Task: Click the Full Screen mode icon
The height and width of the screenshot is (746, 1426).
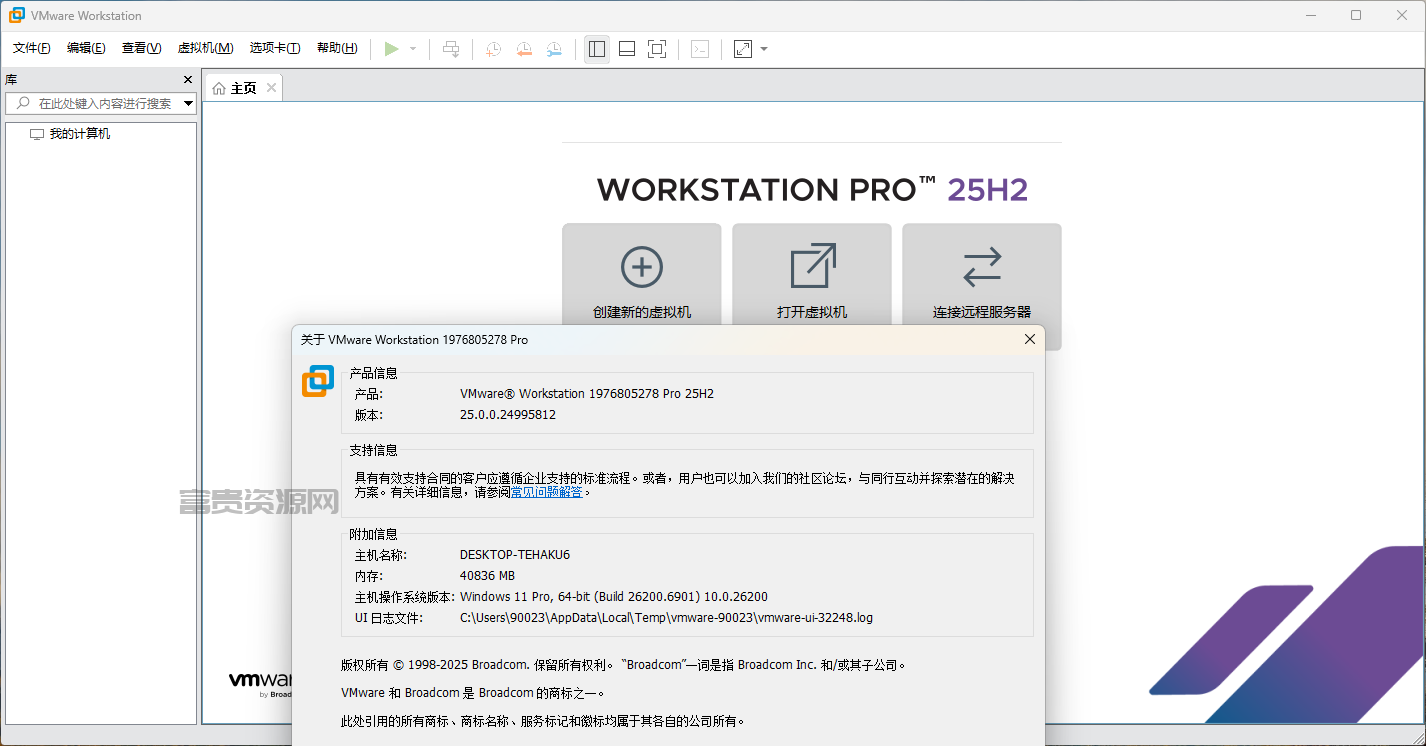Action: click(x=657, y=48)
